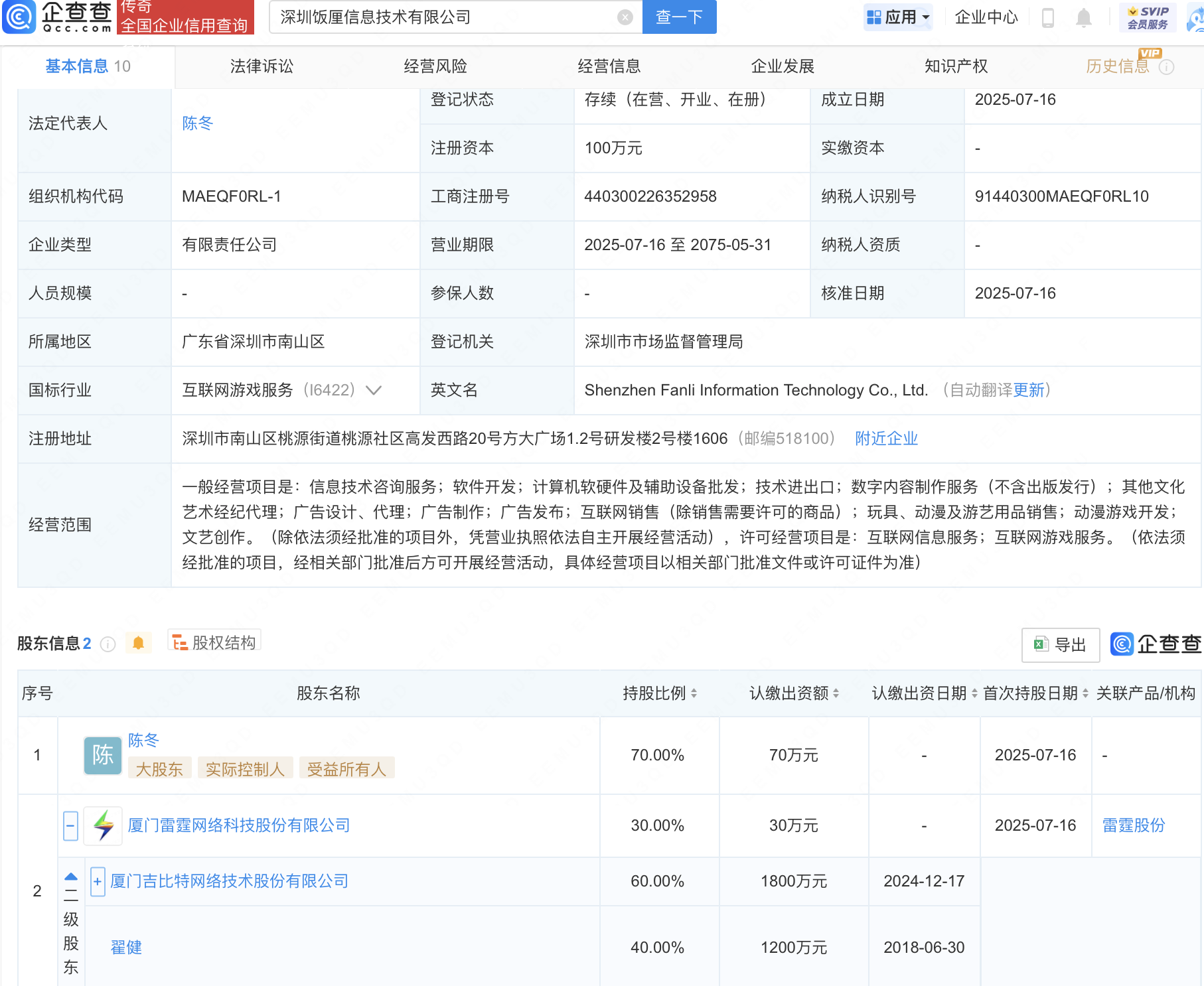Screen dimensions: 1204x986
Task: Clear the search box text
Action: coord(625,17)
